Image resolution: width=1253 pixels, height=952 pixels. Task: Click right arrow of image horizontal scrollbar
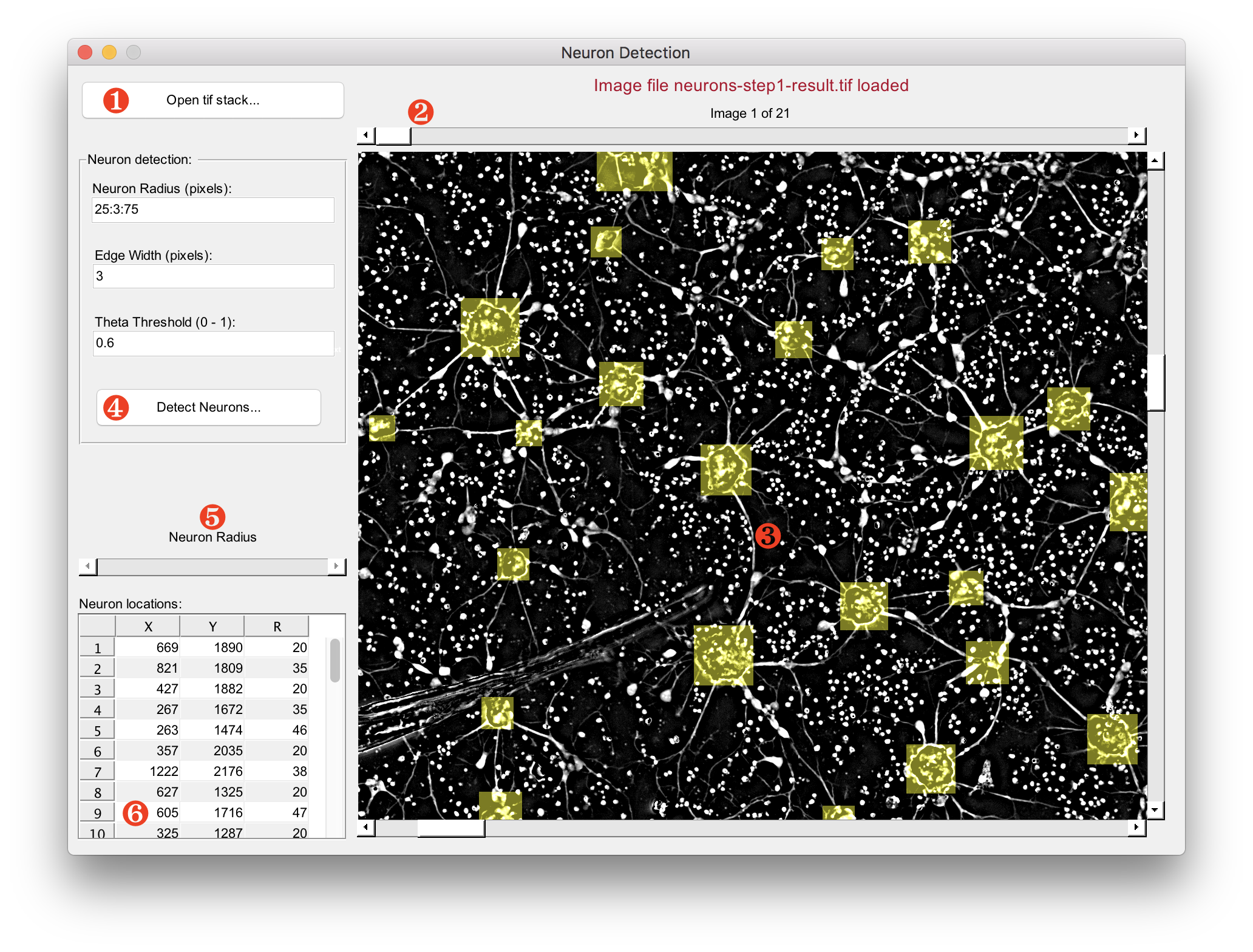point(1136,827)
